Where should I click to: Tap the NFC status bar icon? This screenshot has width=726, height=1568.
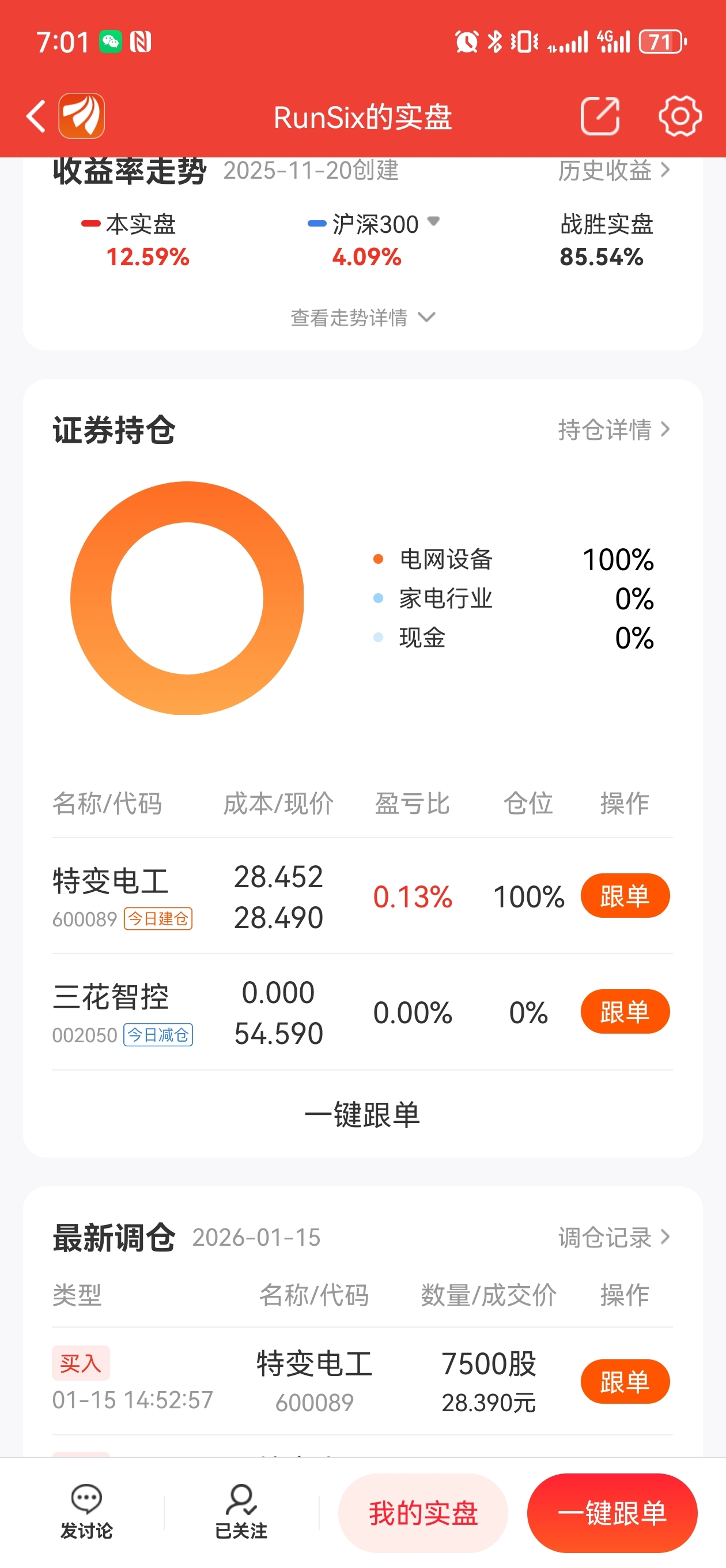[141, 42]
